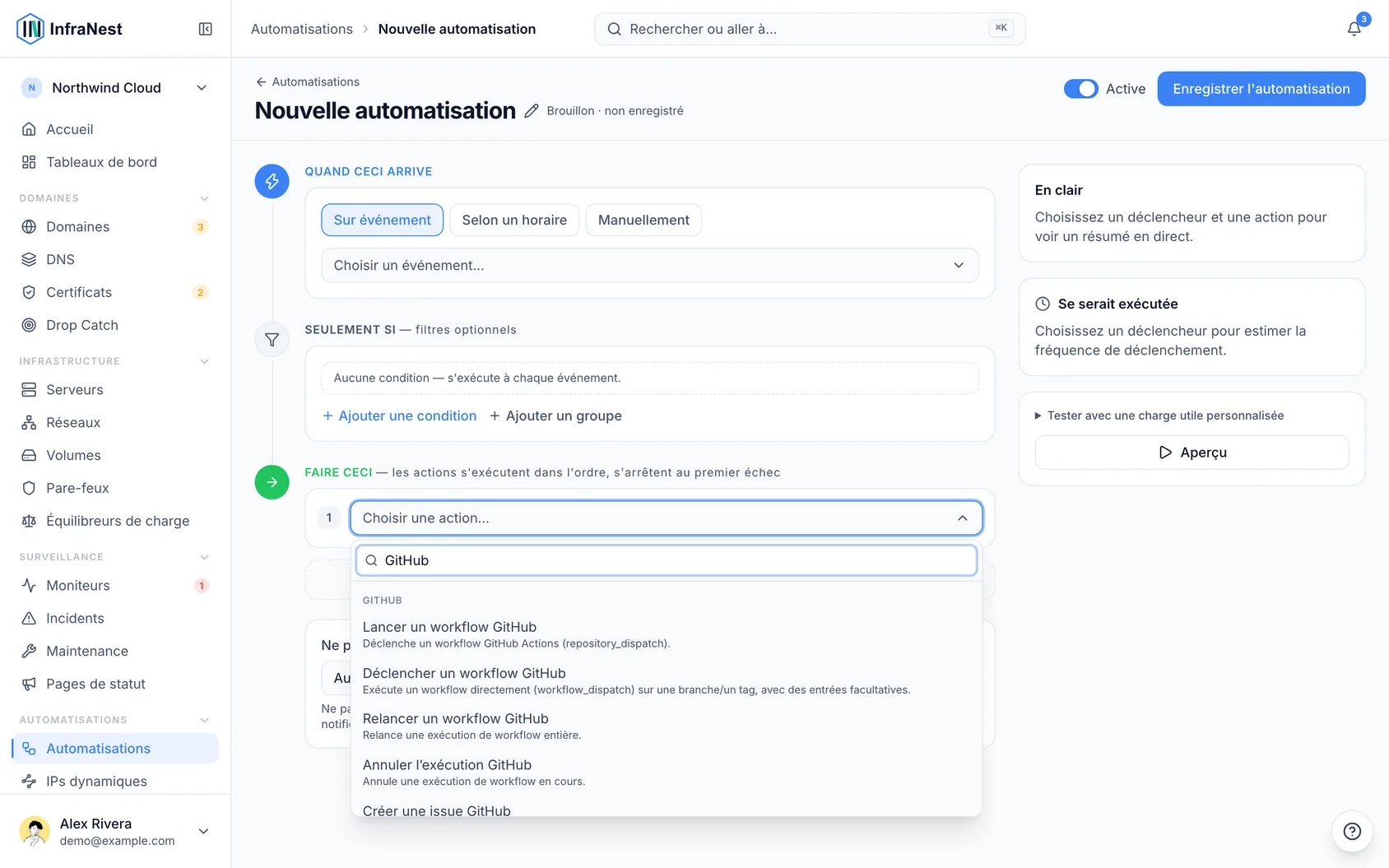Select the Selon un horaire trigger type
1389x868 pixels.
(514, 220)
